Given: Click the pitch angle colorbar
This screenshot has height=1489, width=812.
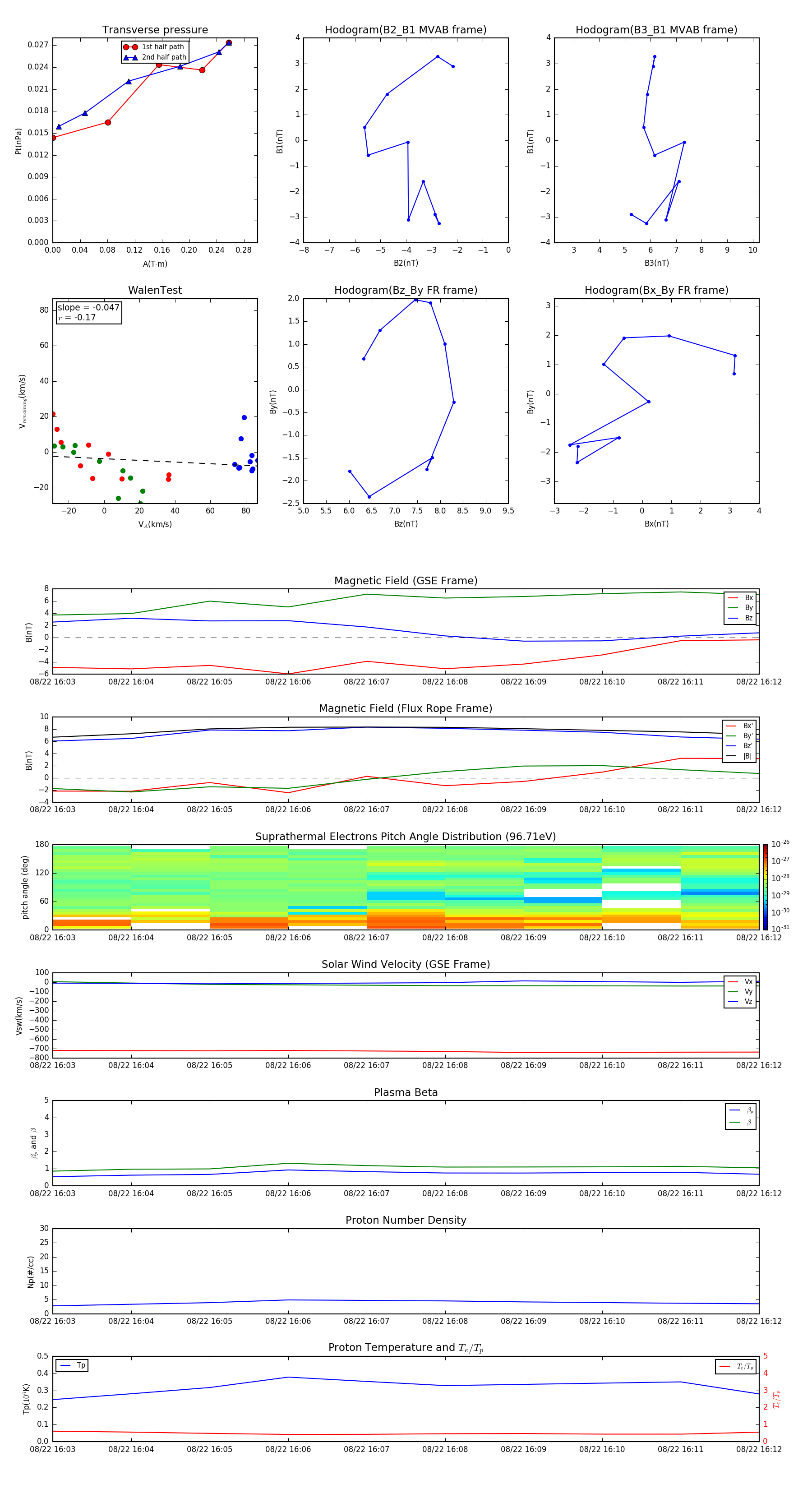Looking at the screenshot, I should (765, 887).
